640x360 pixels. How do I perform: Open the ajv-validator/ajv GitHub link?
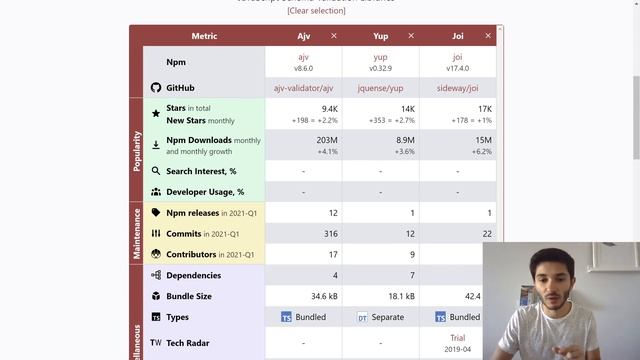pos(303,88)
